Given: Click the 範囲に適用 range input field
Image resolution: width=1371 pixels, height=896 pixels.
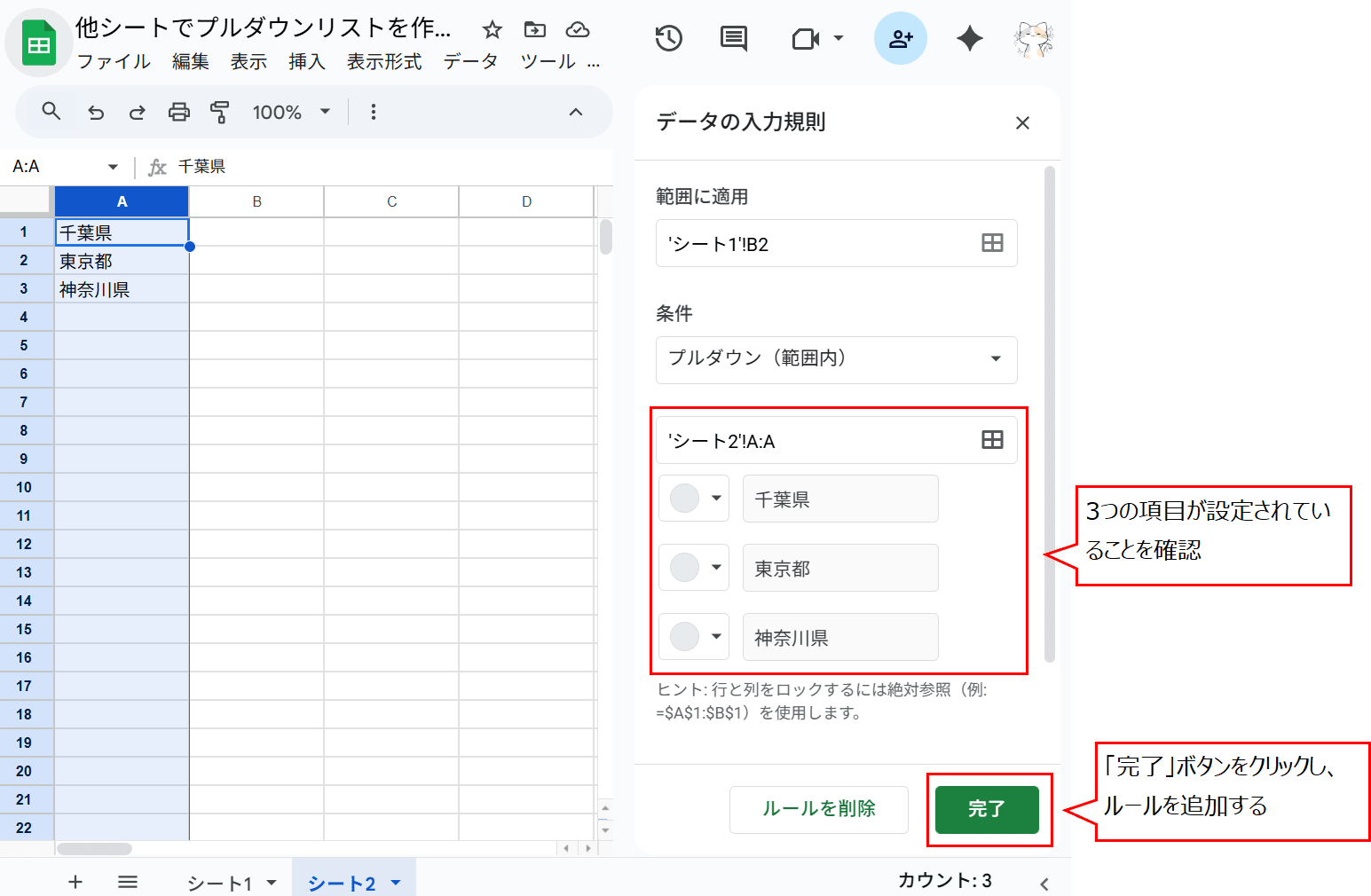Looking at the screenshot, I should (x=816, y=243).
